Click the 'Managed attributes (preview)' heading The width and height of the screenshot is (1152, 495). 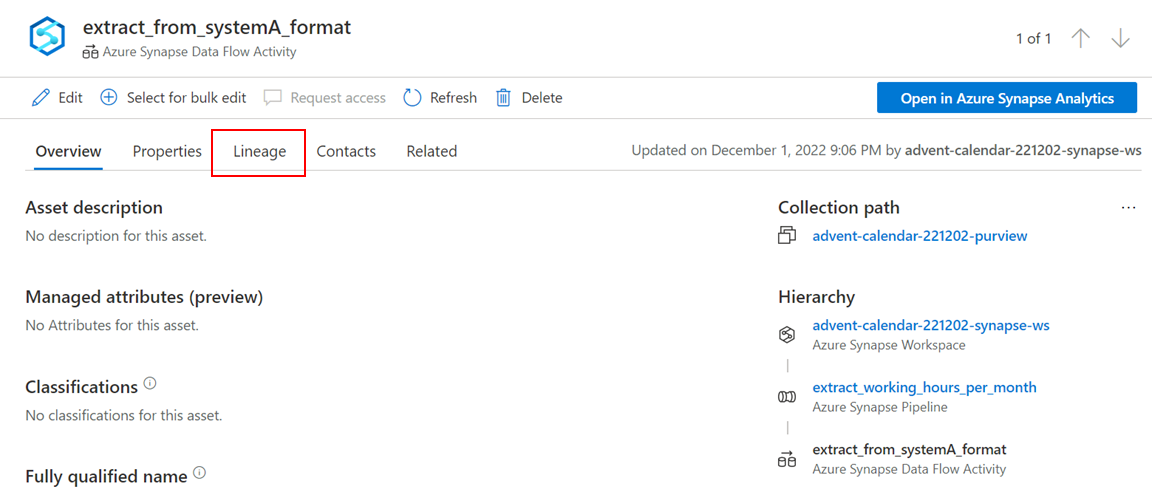click(144, 297)
